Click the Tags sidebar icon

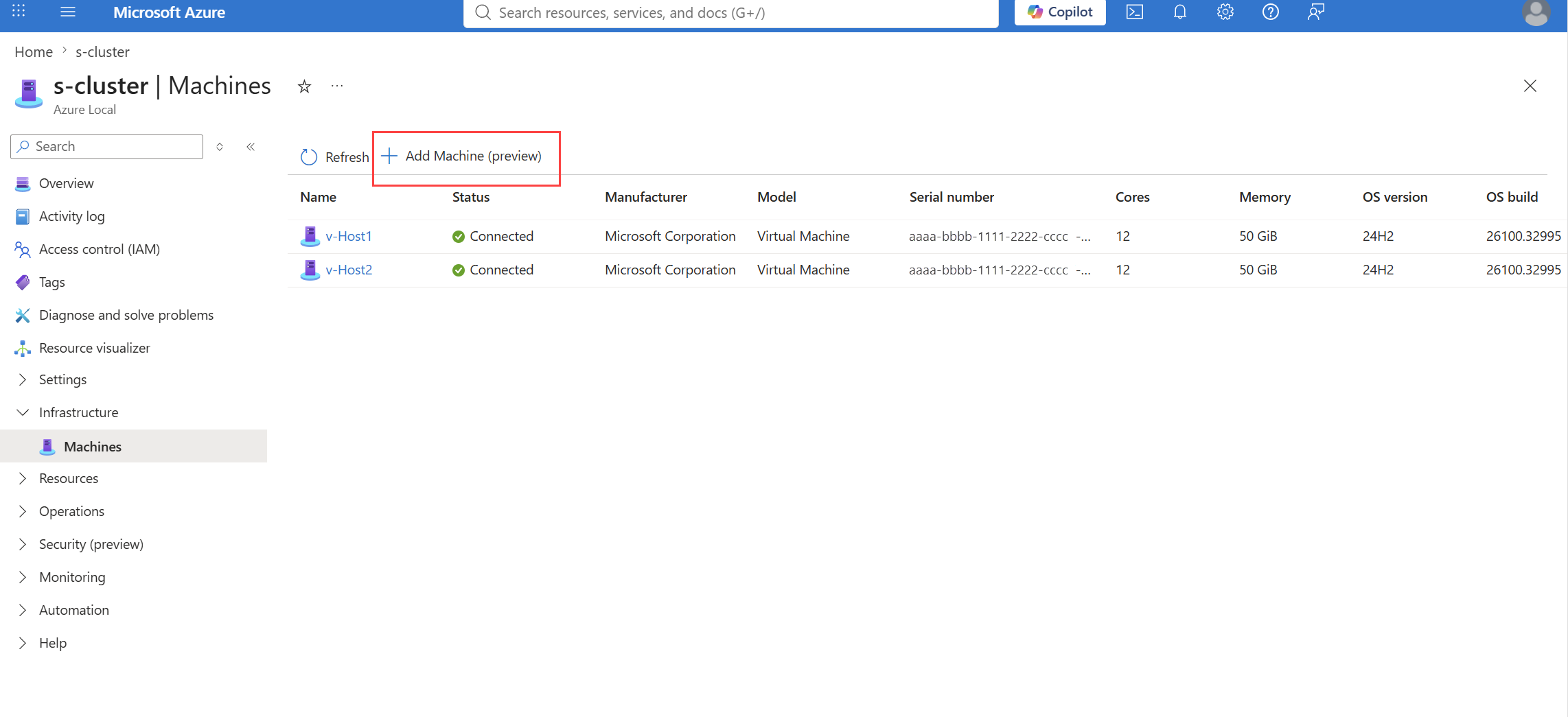(23, 282)
